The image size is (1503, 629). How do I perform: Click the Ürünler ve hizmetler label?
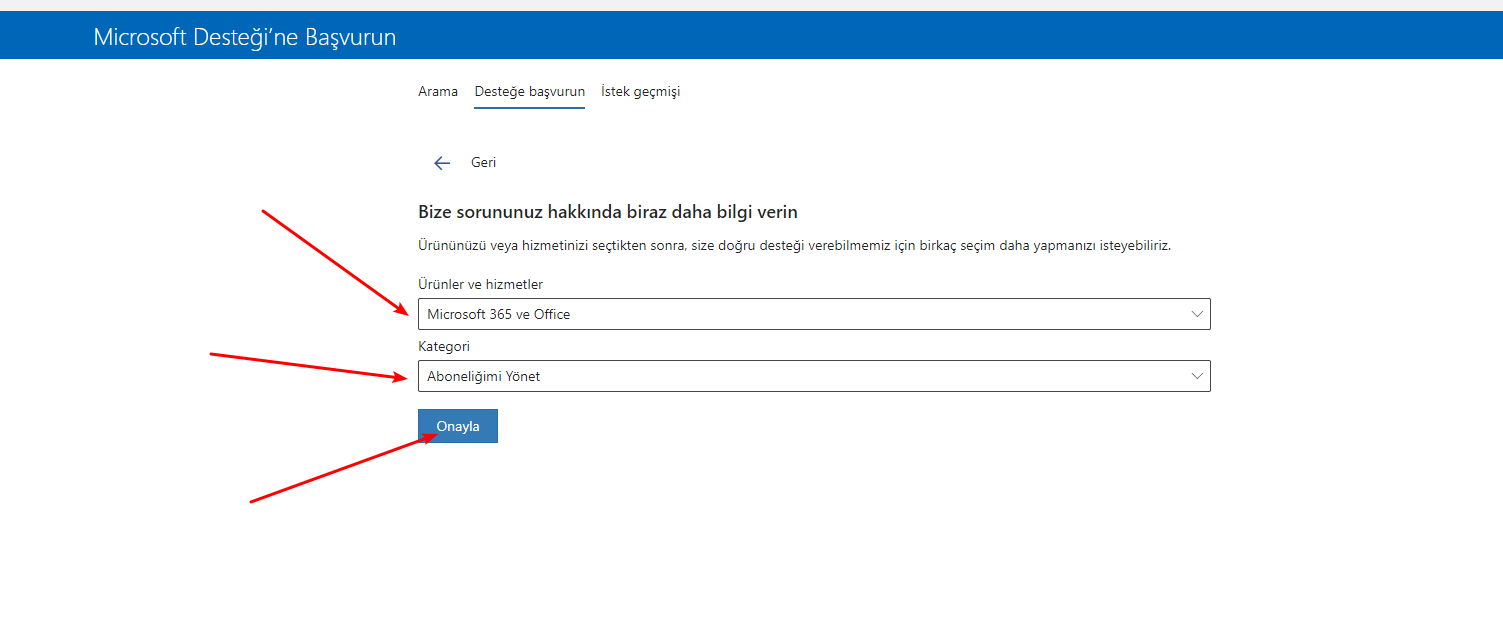coord(480,285)
